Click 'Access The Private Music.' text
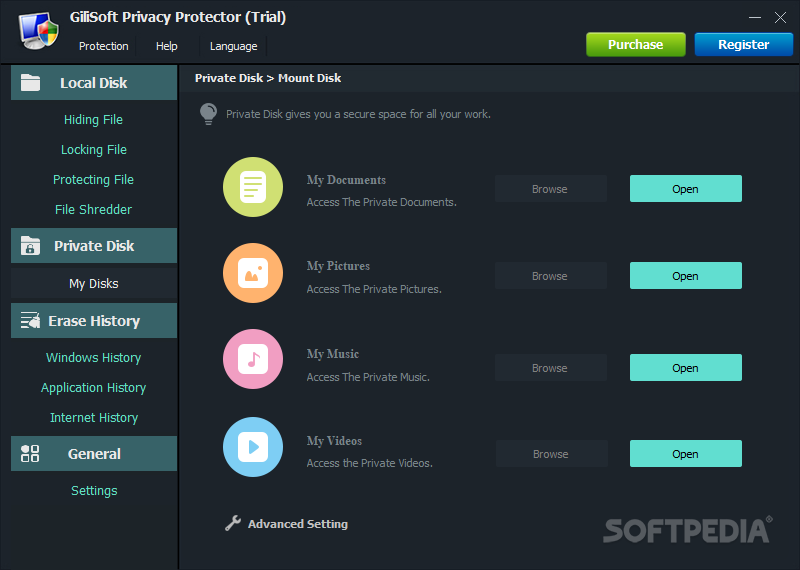The image size is (800, 570). point(368,377)
